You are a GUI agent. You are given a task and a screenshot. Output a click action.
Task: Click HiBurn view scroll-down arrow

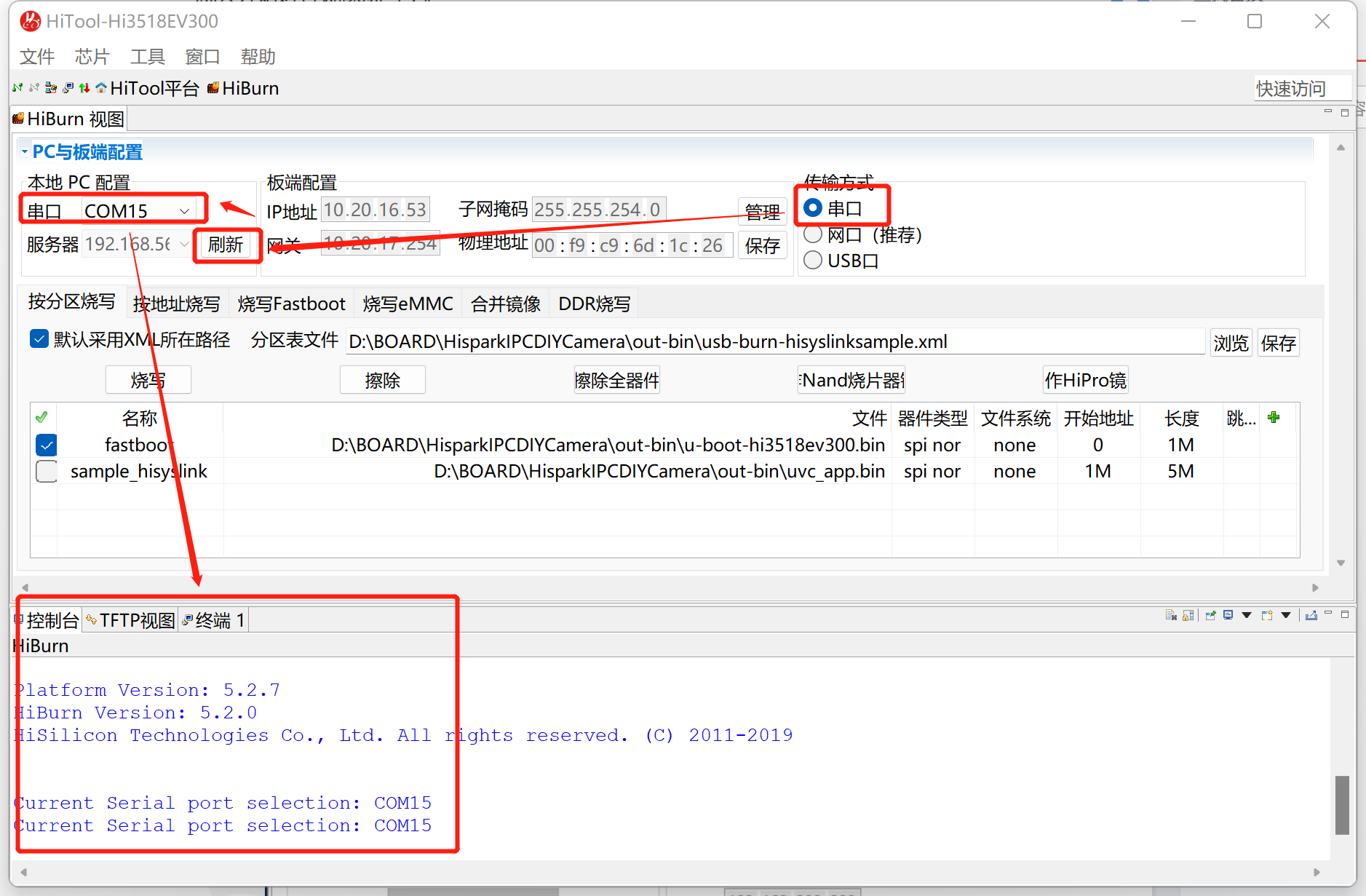tap(1341, 563)
